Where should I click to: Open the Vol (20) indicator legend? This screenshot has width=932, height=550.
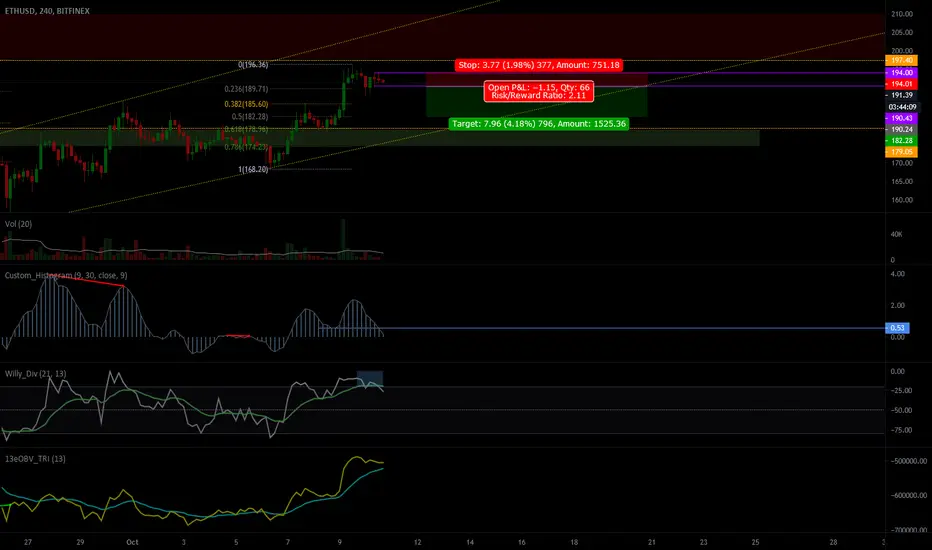(x=18, y=224)
